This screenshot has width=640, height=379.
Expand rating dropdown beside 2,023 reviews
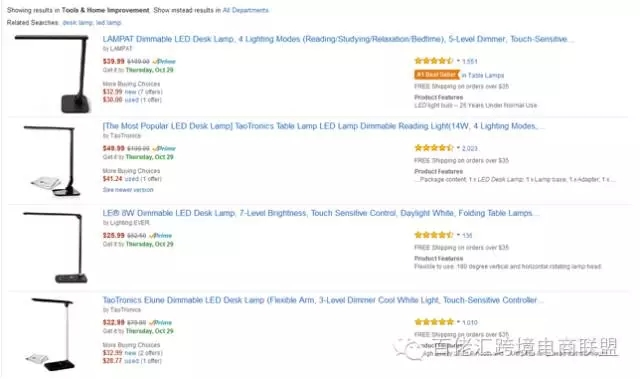tap(458, 148)
